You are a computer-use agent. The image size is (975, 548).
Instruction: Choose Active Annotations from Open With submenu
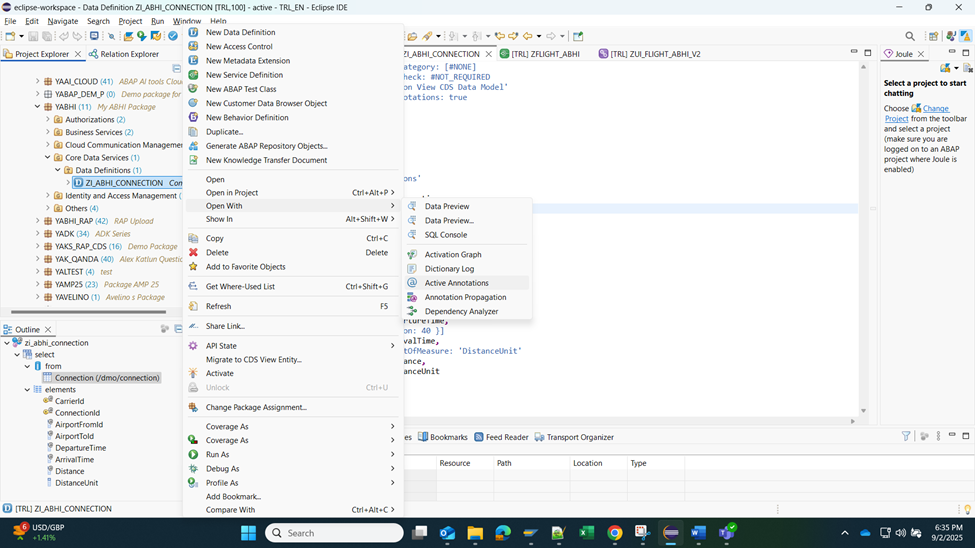(456, 283)
